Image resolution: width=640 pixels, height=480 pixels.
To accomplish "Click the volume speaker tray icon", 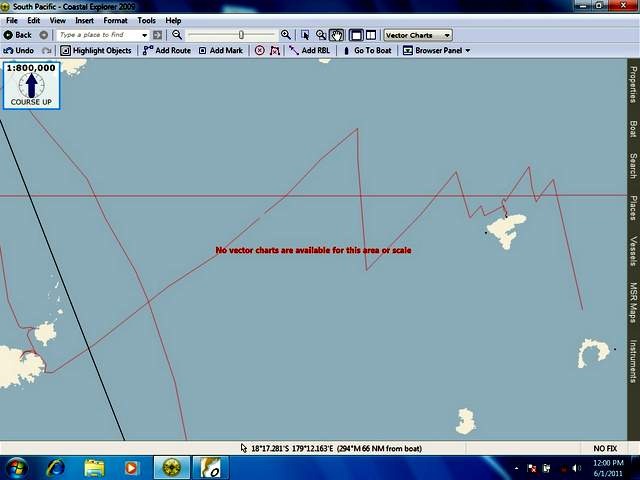I will coord(576,469).
